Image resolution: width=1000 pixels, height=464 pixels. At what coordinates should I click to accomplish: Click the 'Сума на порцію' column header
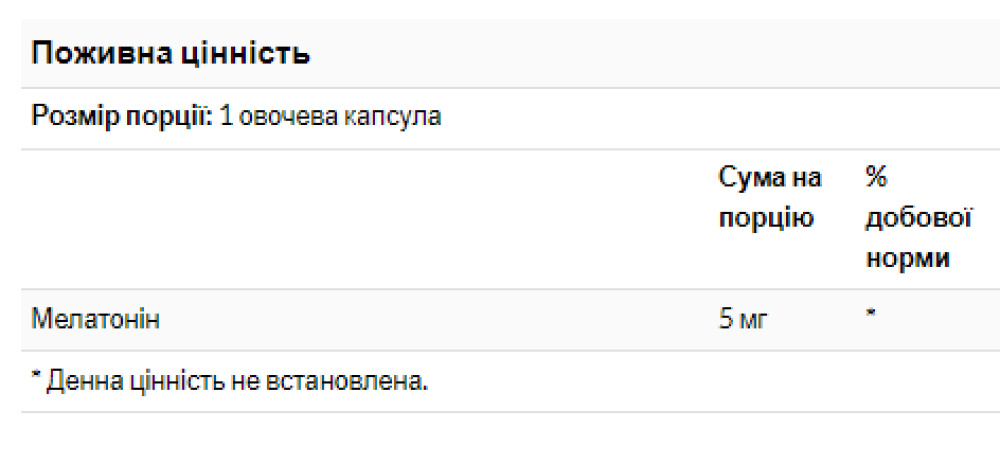coord(770,198)
